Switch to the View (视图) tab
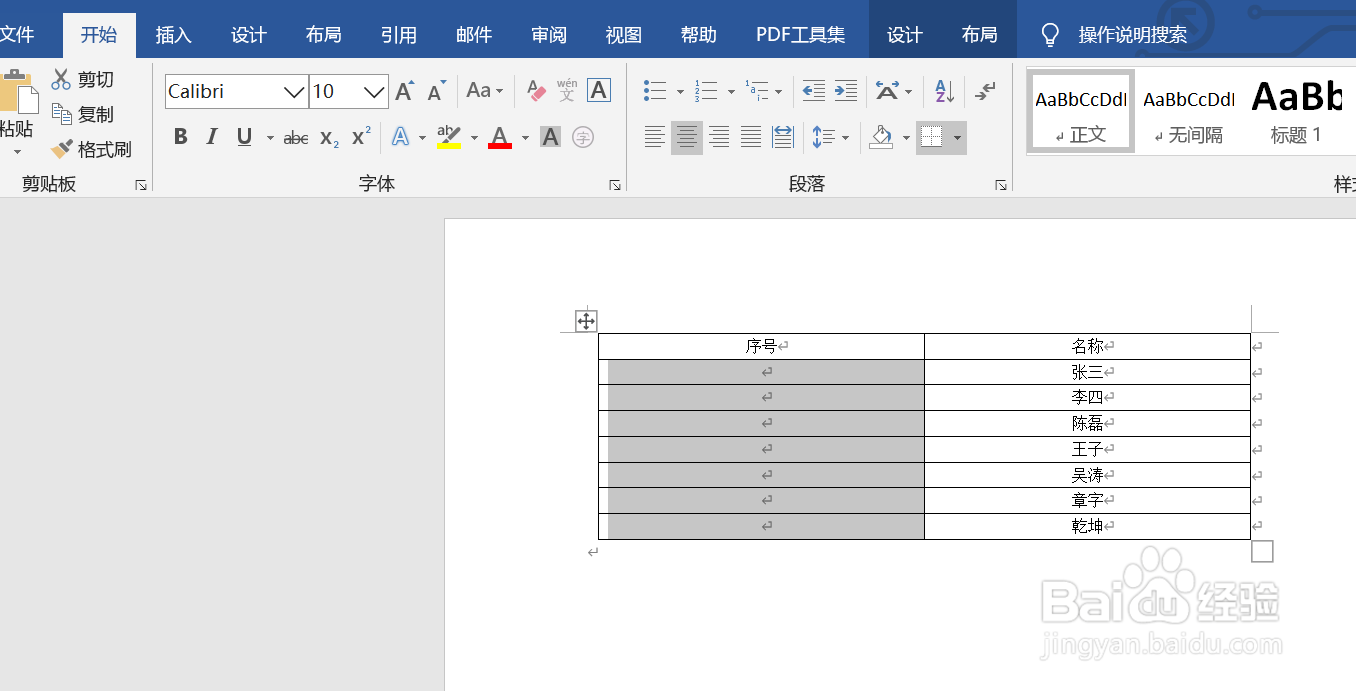 coord(623,35)
